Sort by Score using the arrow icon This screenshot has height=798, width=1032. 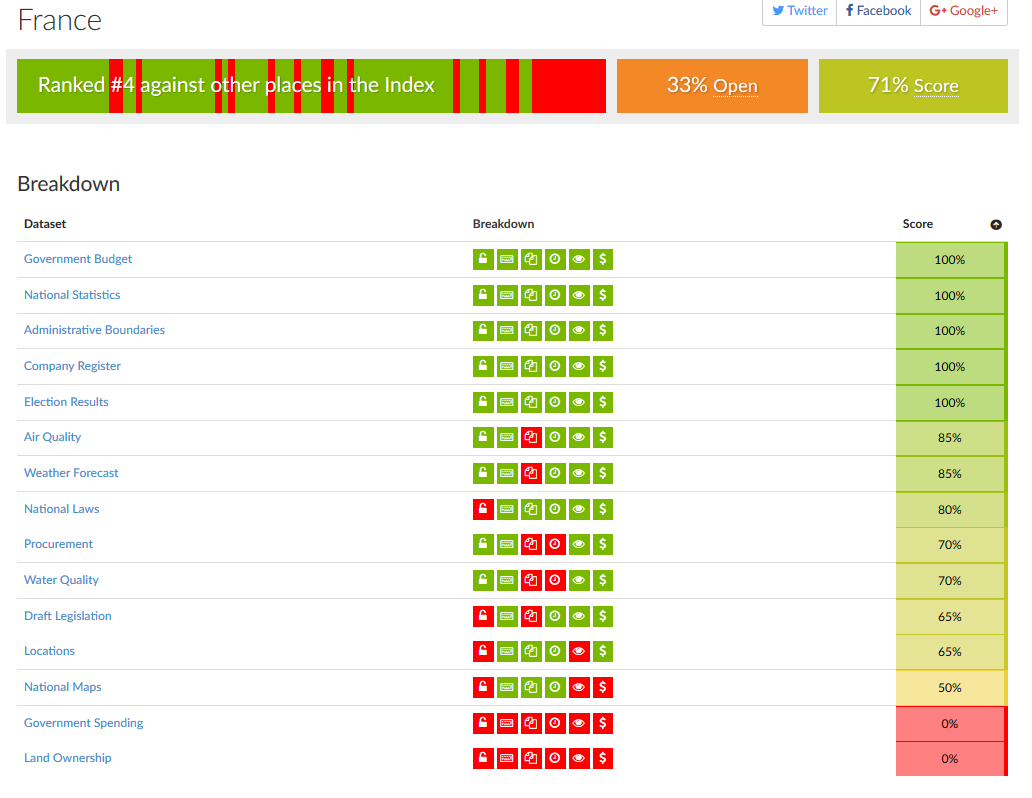(x=996, y=225)
